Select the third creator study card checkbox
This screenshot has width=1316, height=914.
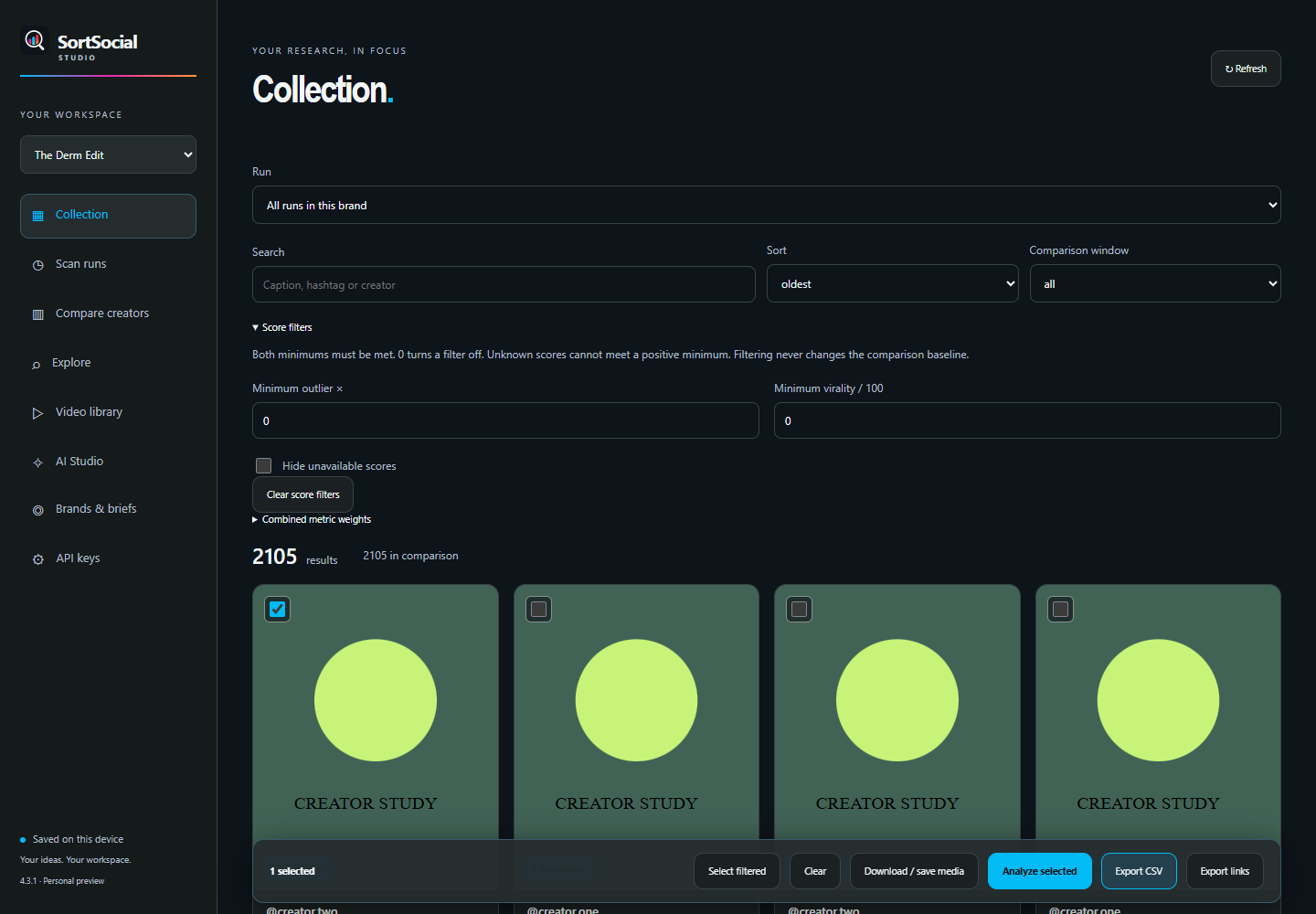pos(800,609)
